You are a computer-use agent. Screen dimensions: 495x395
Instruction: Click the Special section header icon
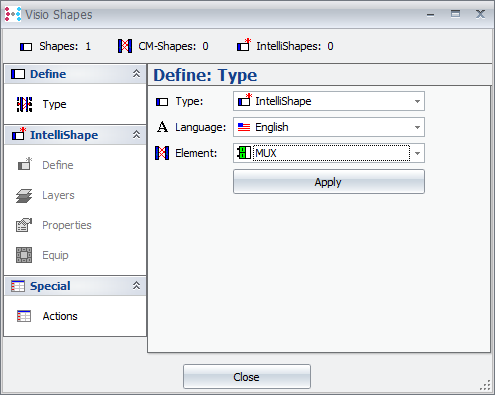pyautogui.click(x=18, y=286)
